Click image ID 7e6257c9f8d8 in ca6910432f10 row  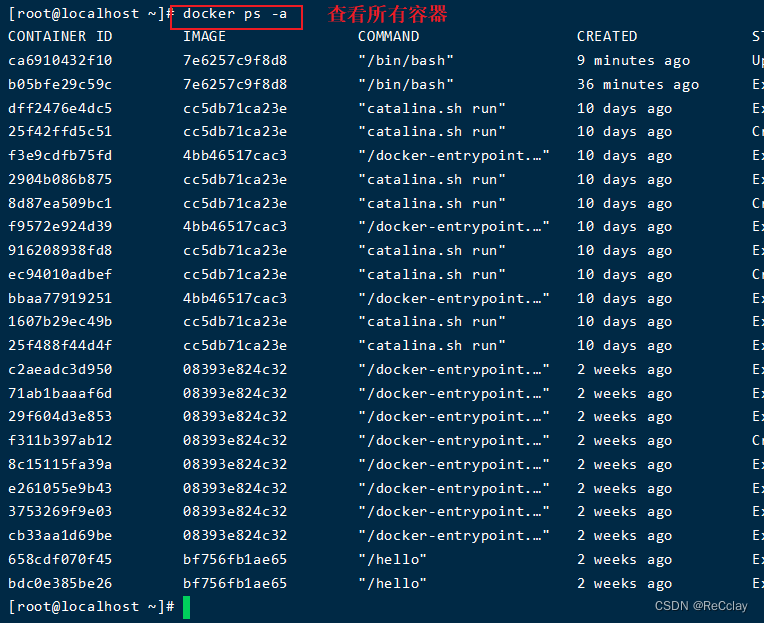[x=235, y=60]
